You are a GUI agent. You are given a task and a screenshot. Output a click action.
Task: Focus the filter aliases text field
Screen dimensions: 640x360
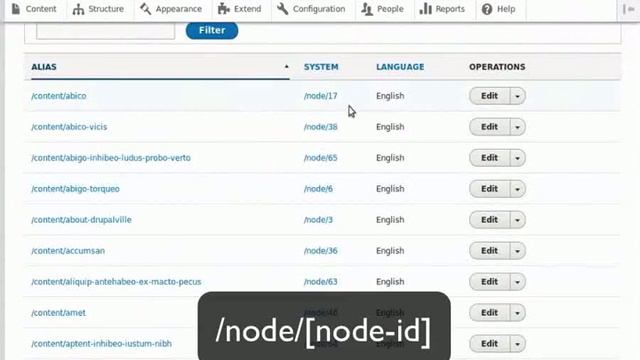pos(106,31)
